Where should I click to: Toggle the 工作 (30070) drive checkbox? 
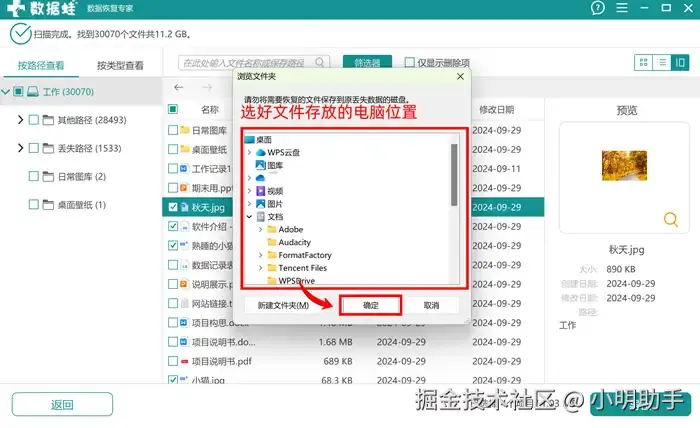coord(18,91)
